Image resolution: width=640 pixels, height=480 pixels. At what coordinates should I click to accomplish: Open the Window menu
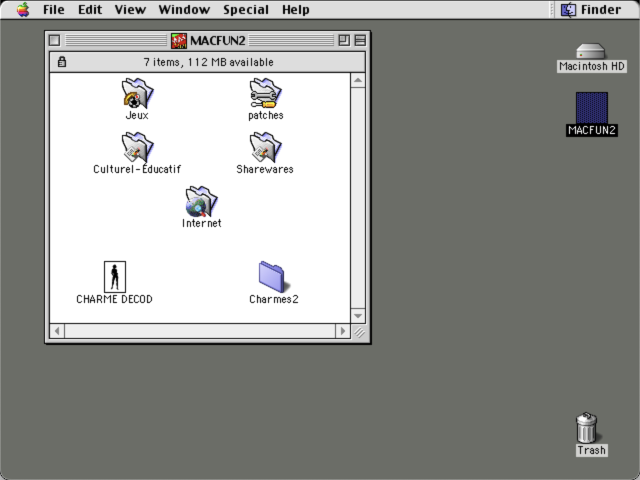pos(184,9)
